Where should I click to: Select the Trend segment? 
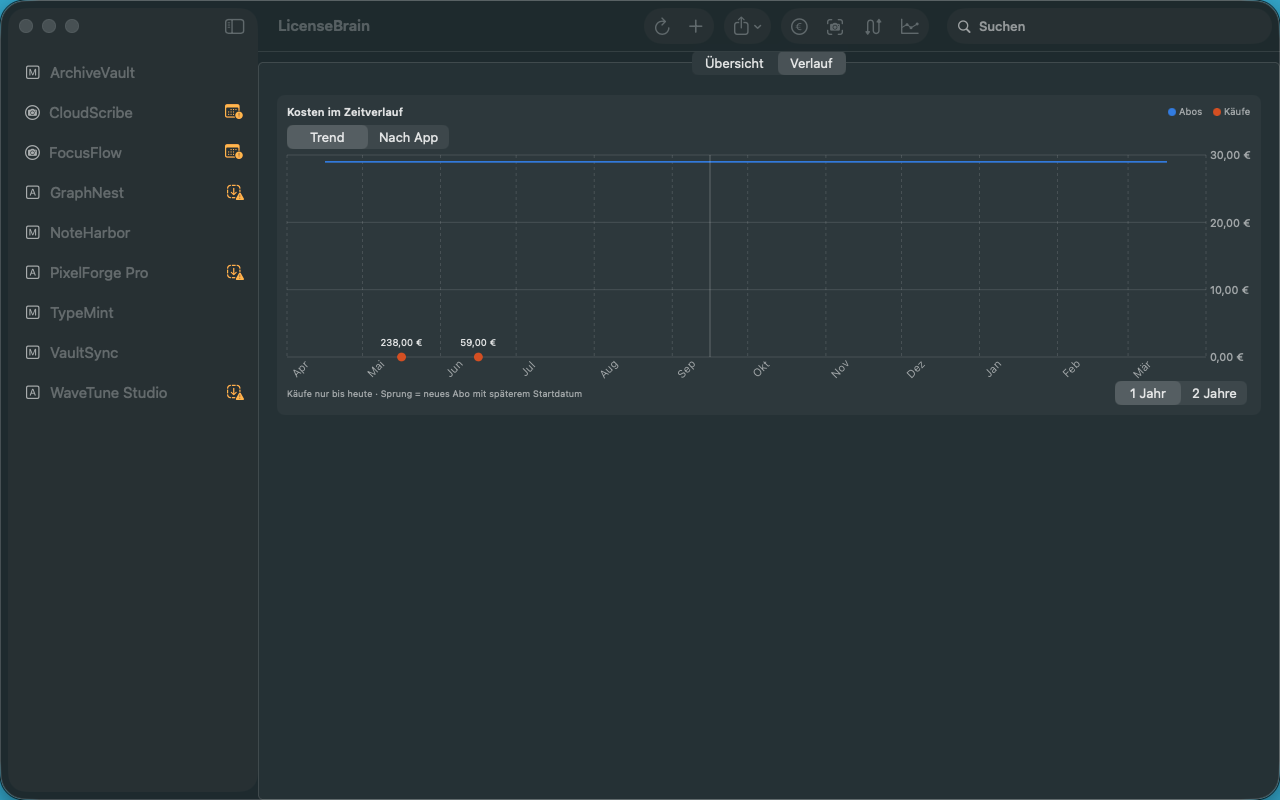[x=327, y=137]
